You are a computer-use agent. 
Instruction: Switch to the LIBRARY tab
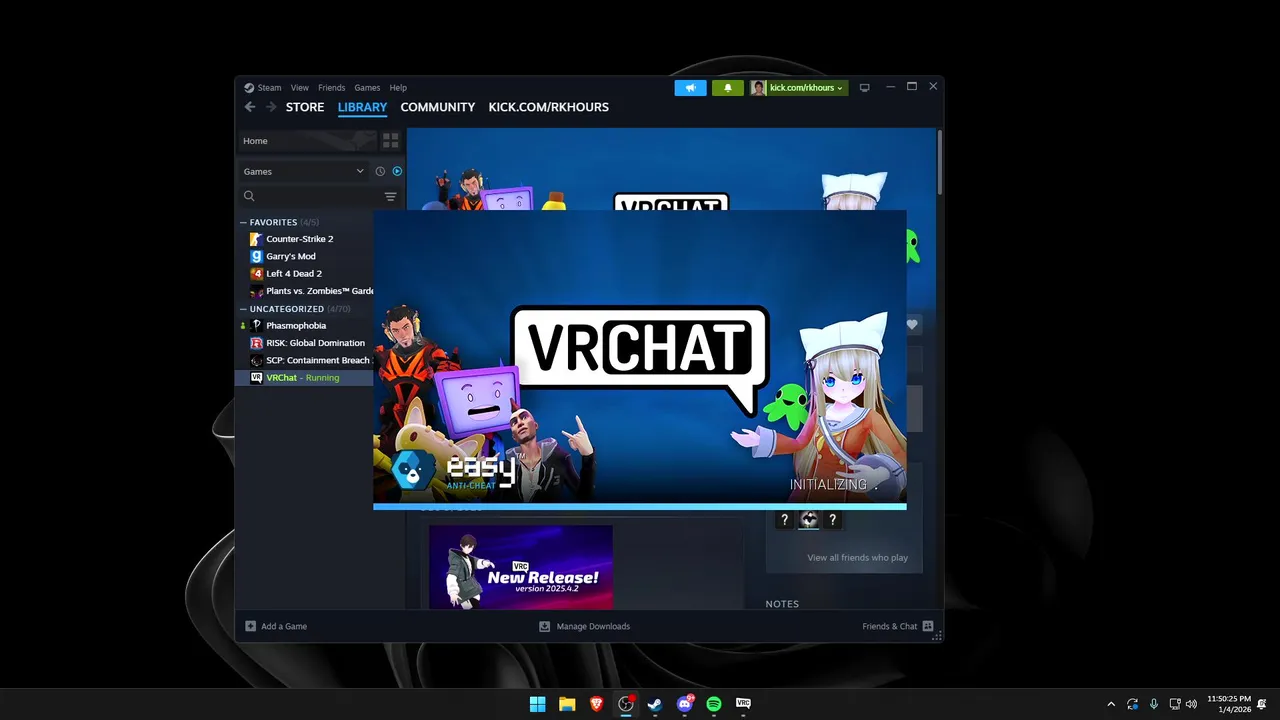click(x=362, y=107)
